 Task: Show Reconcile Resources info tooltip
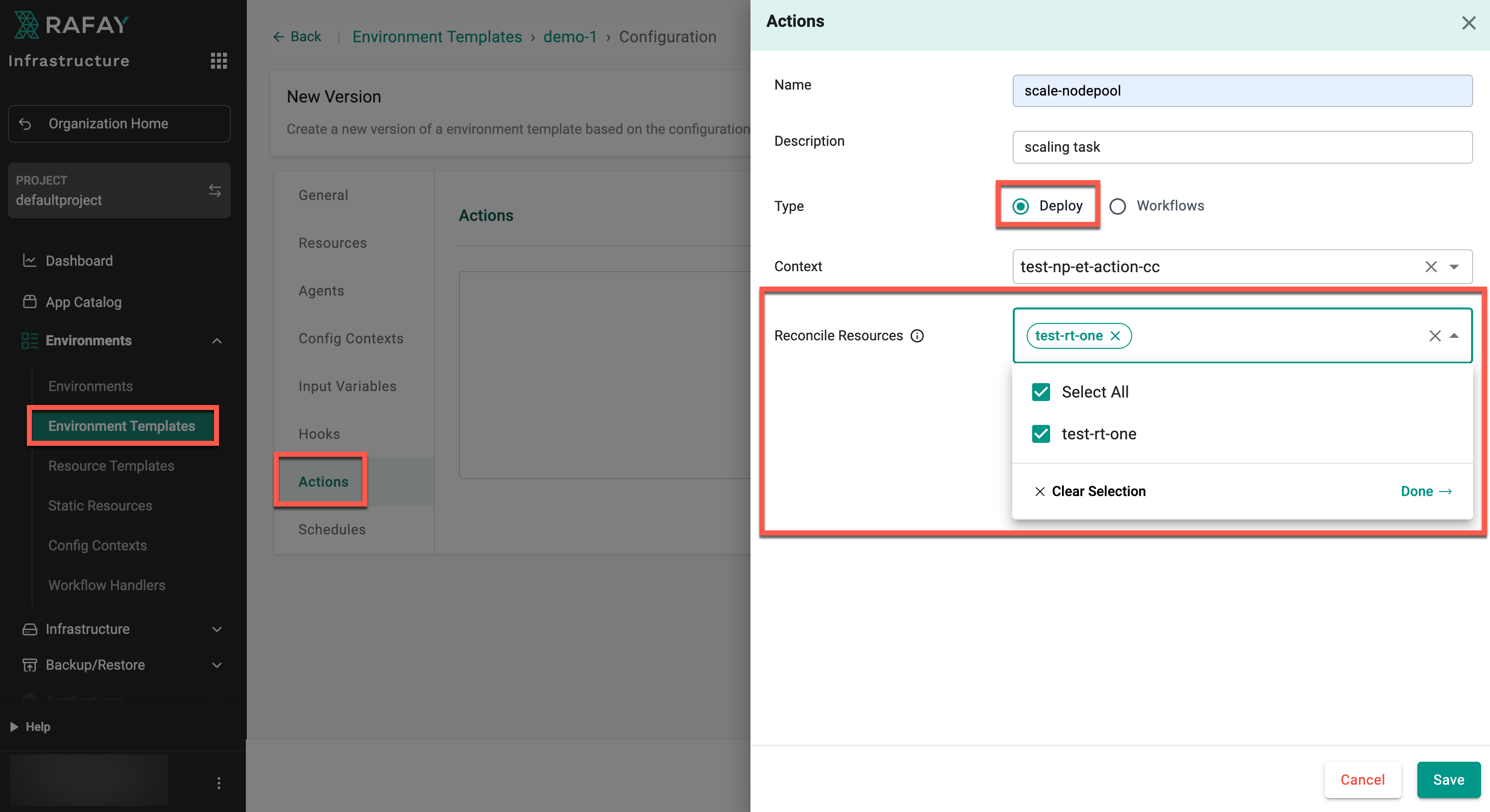917,336
